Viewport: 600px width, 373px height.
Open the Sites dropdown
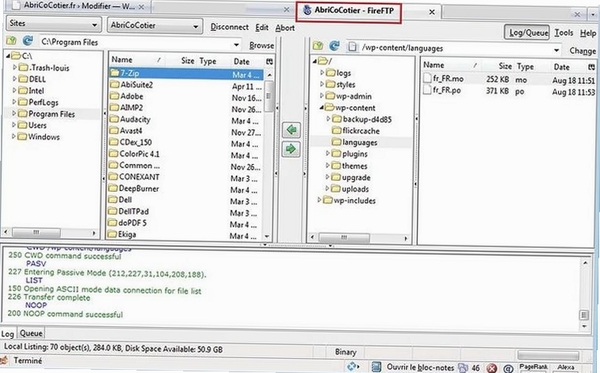[54, 24]
